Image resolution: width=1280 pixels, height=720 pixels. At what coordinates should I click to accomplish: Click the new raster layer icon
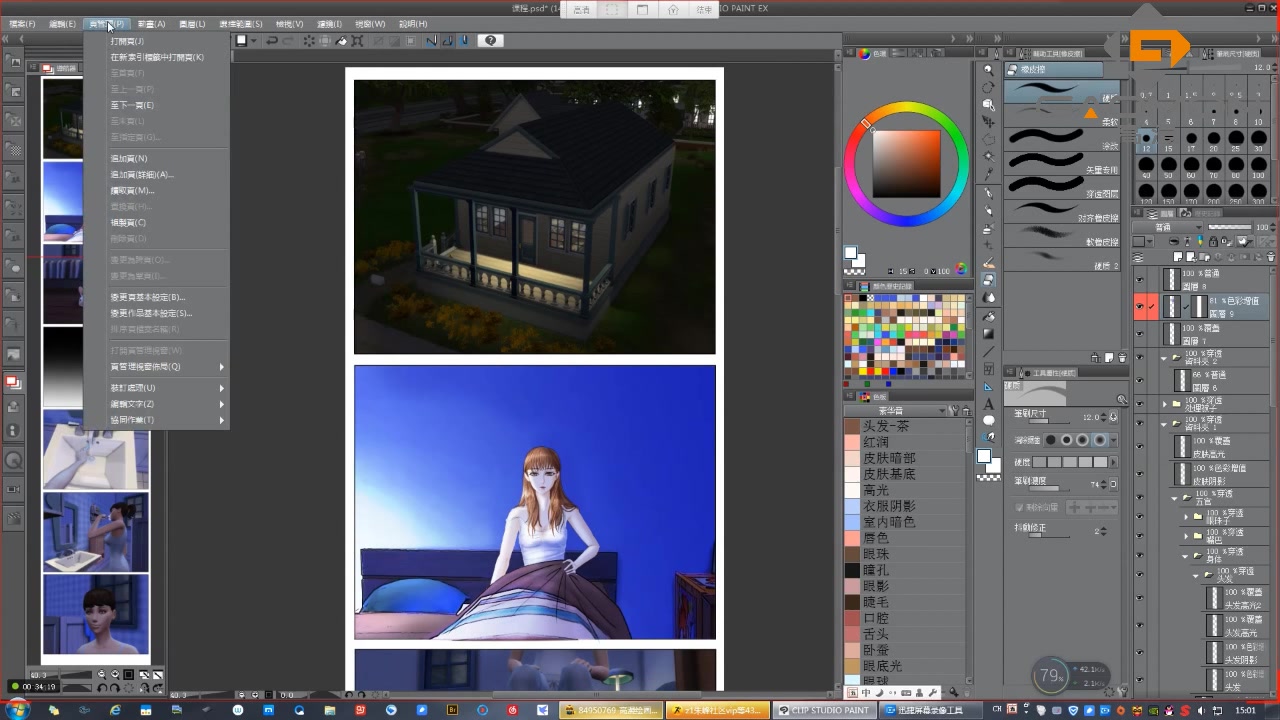[1179, 257]
